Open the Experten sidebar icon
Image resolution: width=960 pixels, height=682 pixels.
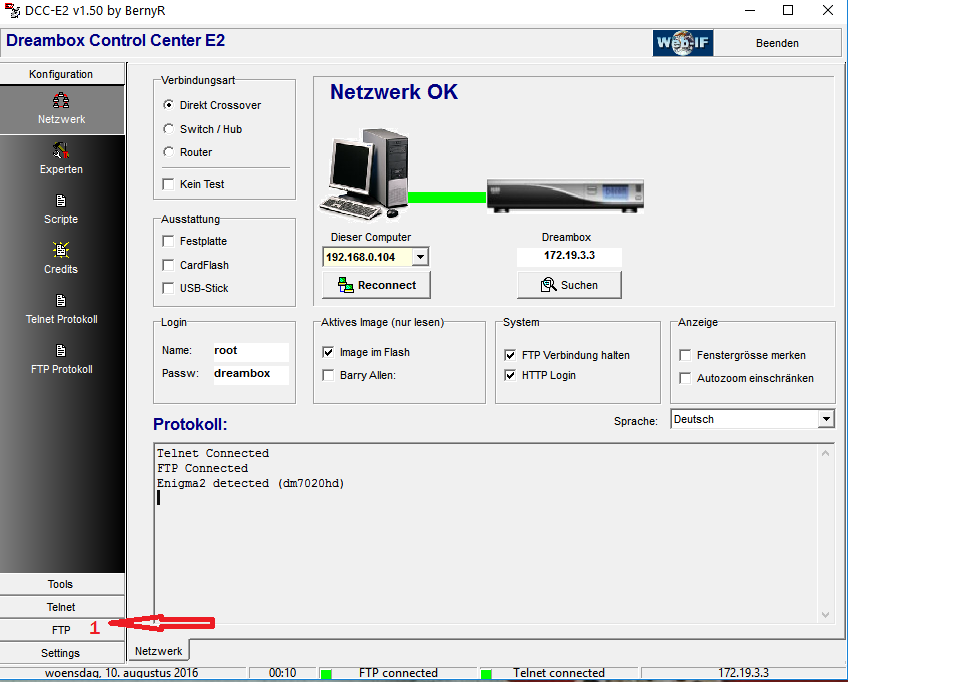[x=61, y=151]
